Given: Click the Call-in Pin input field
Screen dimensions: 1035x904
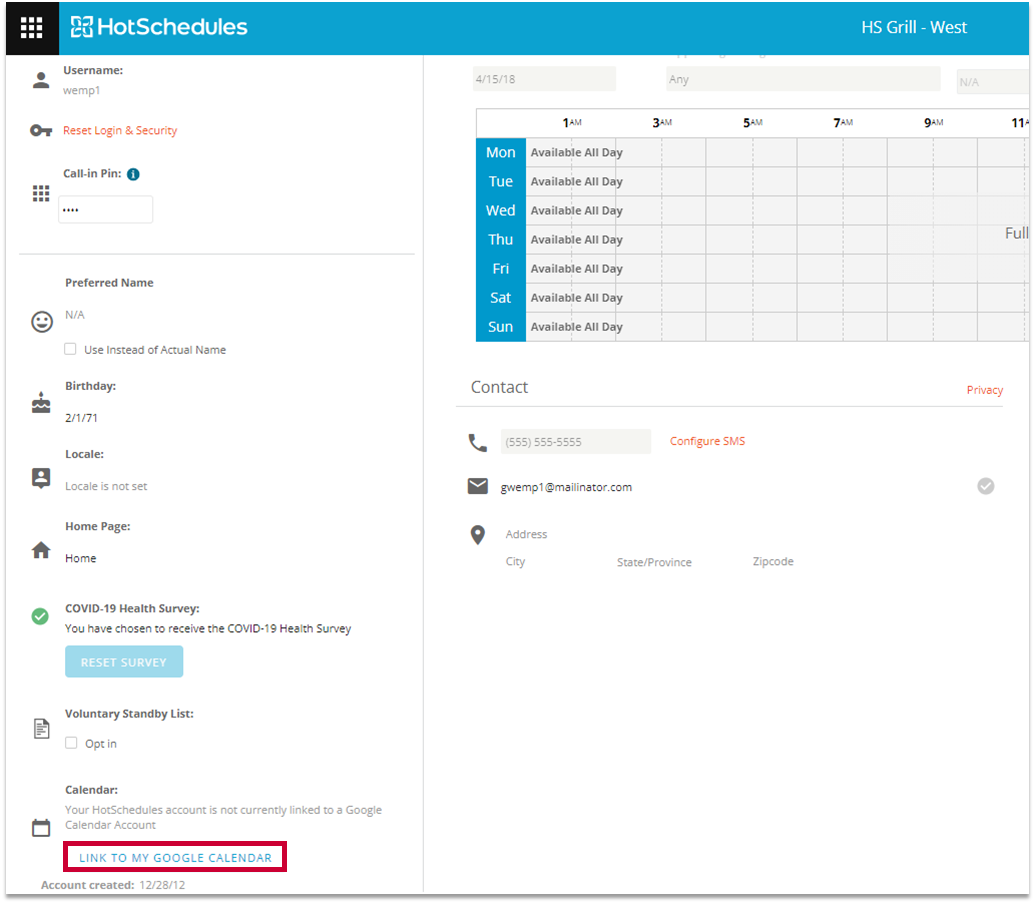Looking at the screenshot, I should [106, 210].
